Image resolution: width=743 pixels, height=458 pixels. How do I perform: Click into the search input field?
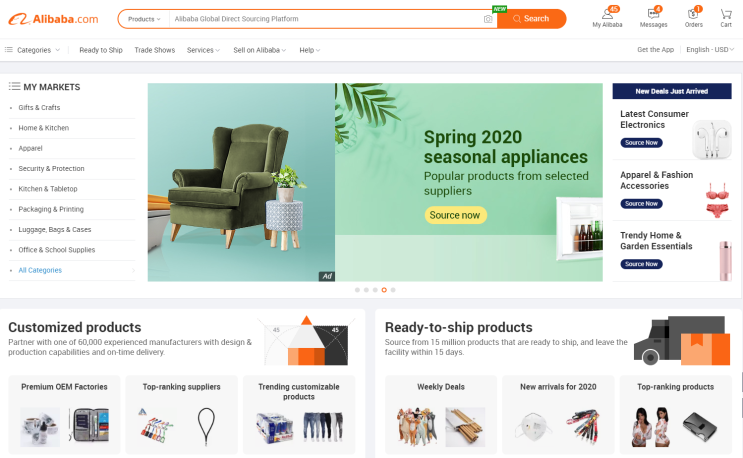pos(327,19)
